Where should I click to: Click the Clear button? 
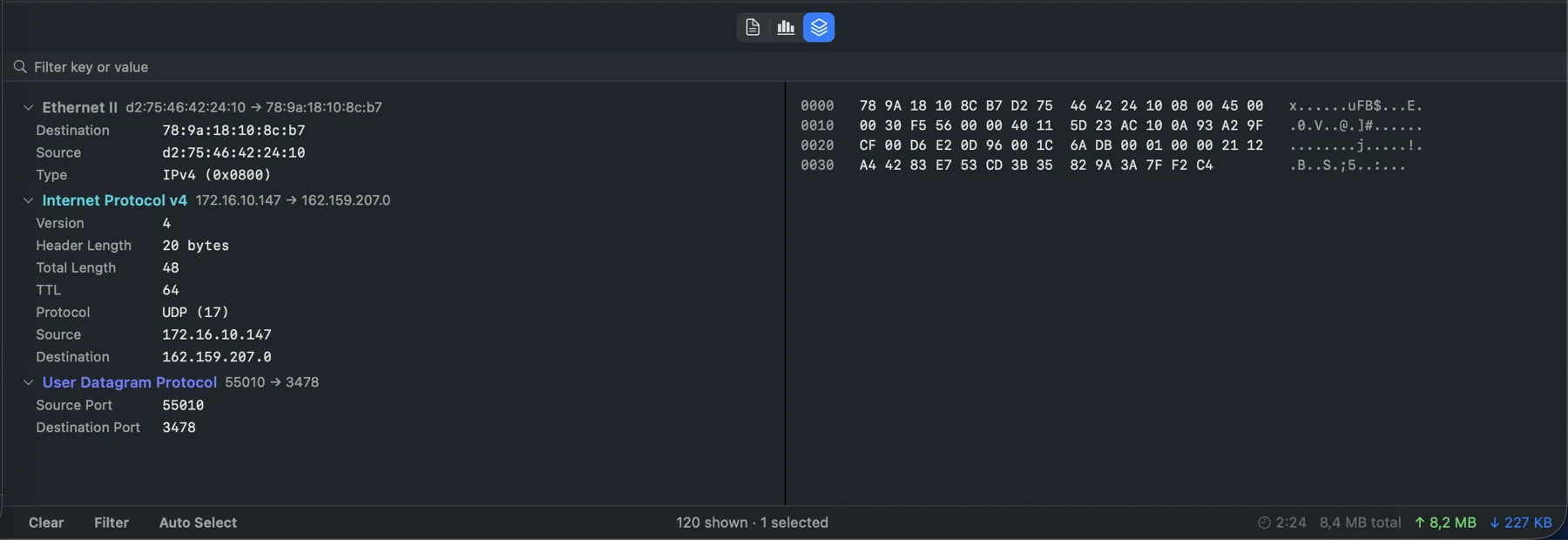click(x=46, y=523)
